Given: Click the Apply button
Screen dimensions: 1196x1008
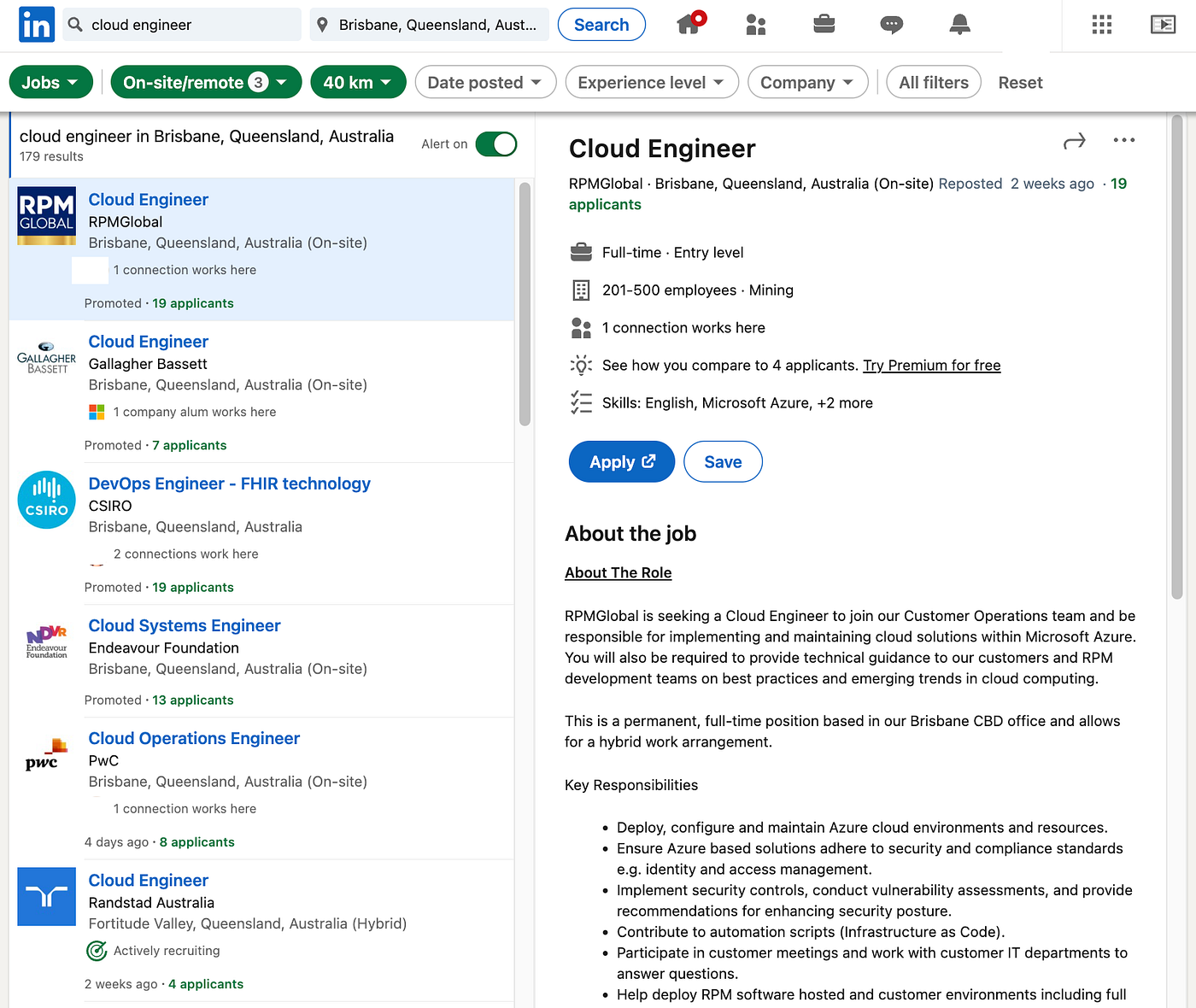Looking at the screenshot, I should [x=621, y=462].
